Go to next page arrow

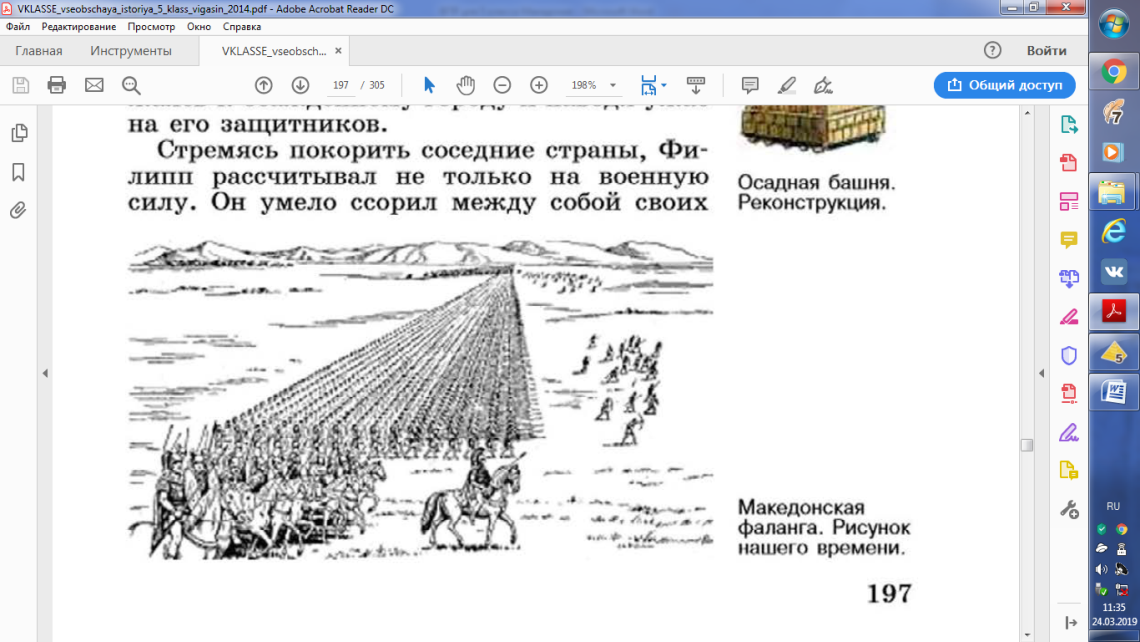coord(300,85)
